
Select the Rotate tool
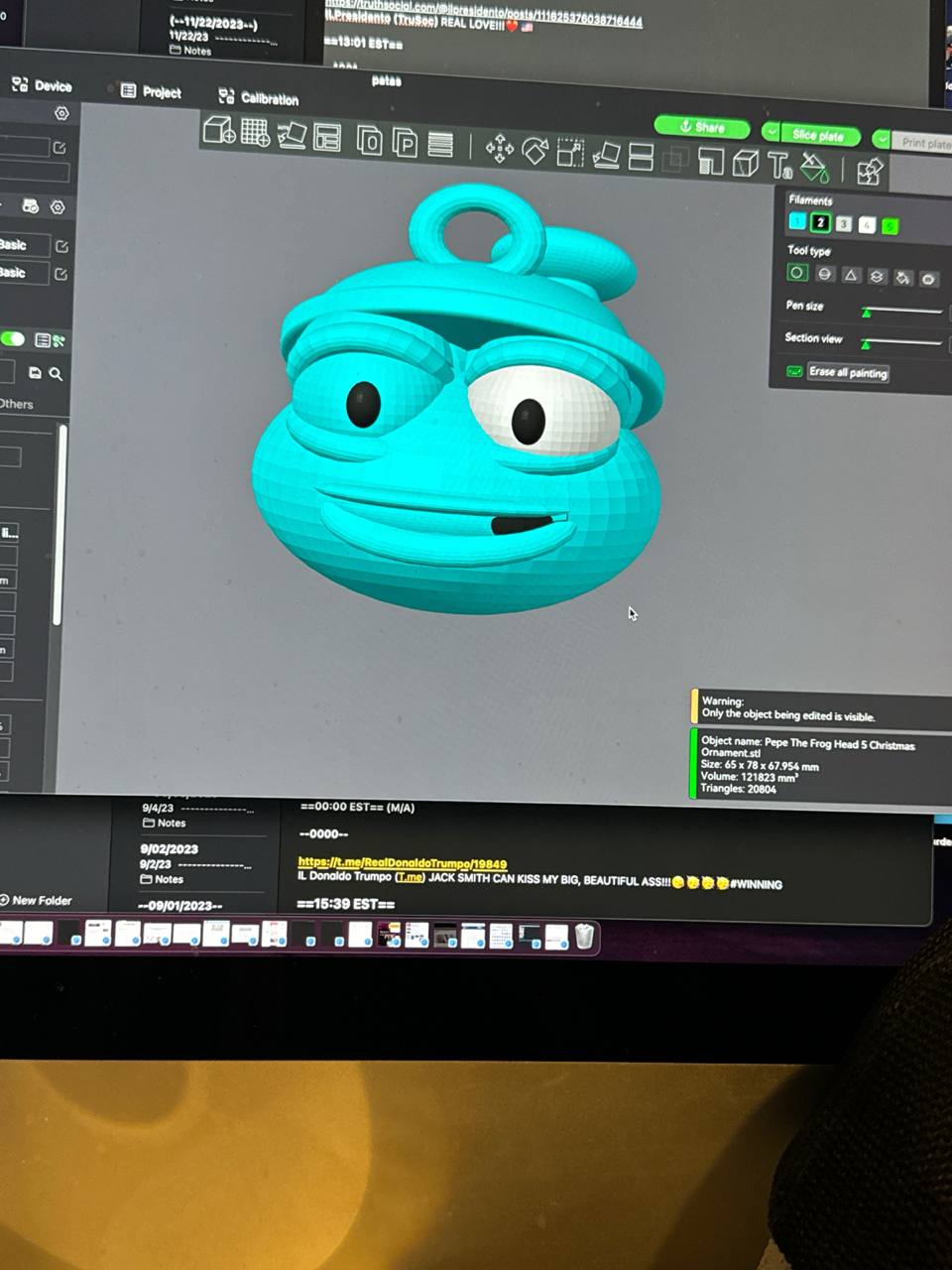[x=535, y=151]
